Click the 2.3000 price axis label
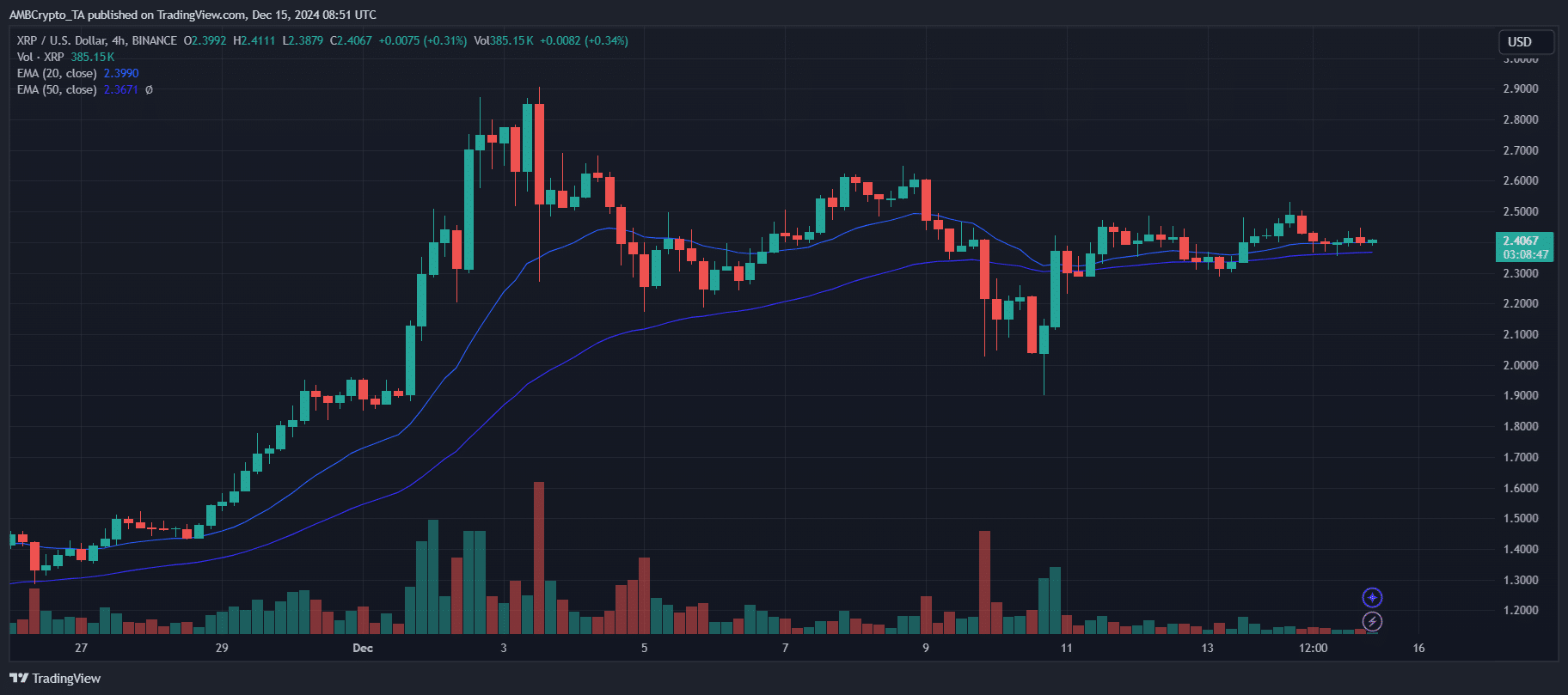The width and height of the screenshot is (1568, 695). click(x=1520, y=273)
